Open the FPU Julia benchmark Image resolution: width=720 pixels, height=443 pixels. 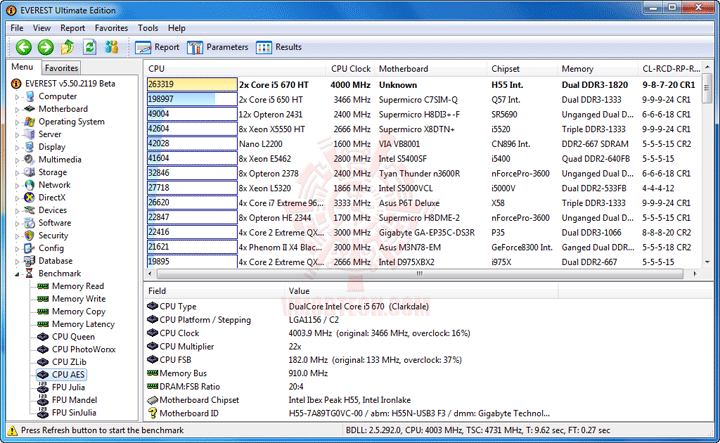[62, 387]
